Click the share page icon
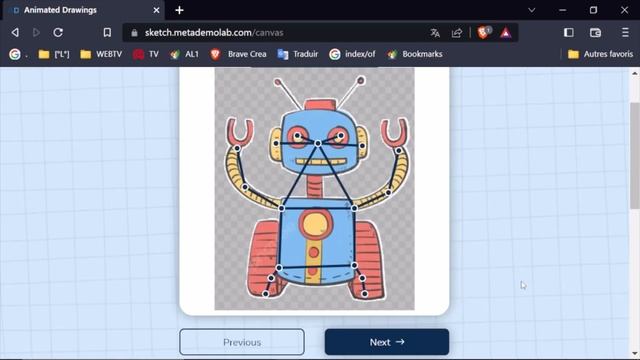Viewport: 640px width, 360px height. pyautogui.click(x=457, y=33)
